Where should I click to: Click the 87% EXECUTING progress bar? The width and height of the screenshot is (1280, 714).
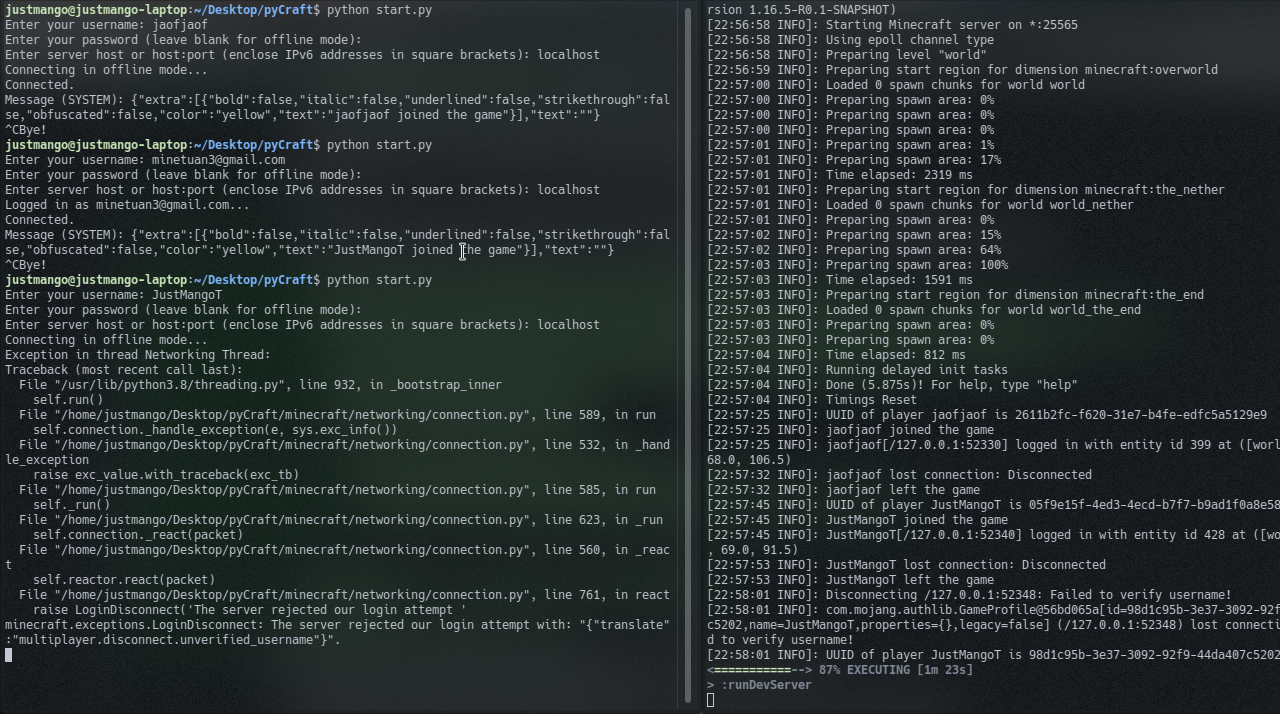coord(839,670)
